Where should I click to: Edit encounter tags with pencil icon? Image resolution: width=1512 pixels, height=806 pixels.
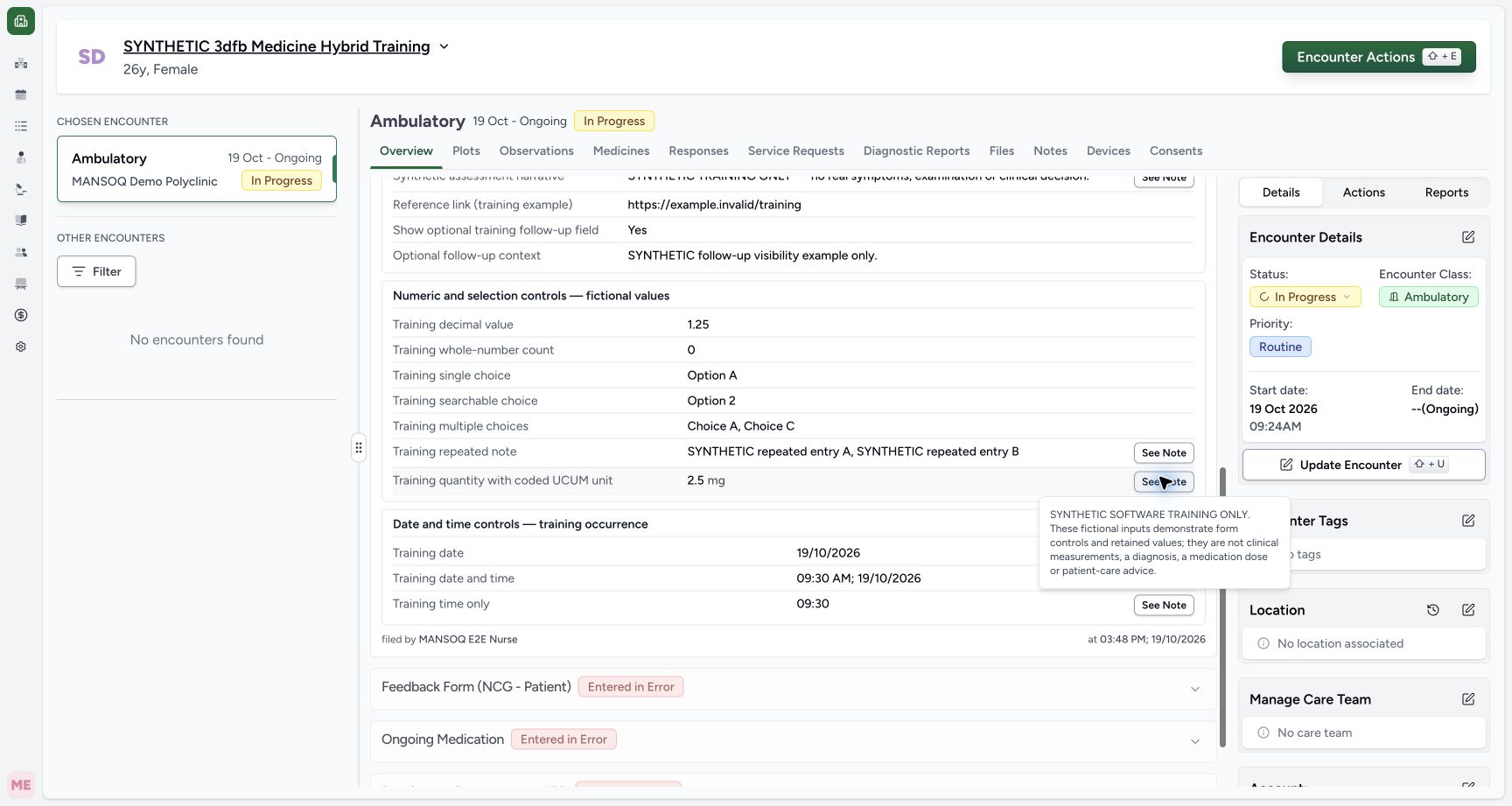1468,521
